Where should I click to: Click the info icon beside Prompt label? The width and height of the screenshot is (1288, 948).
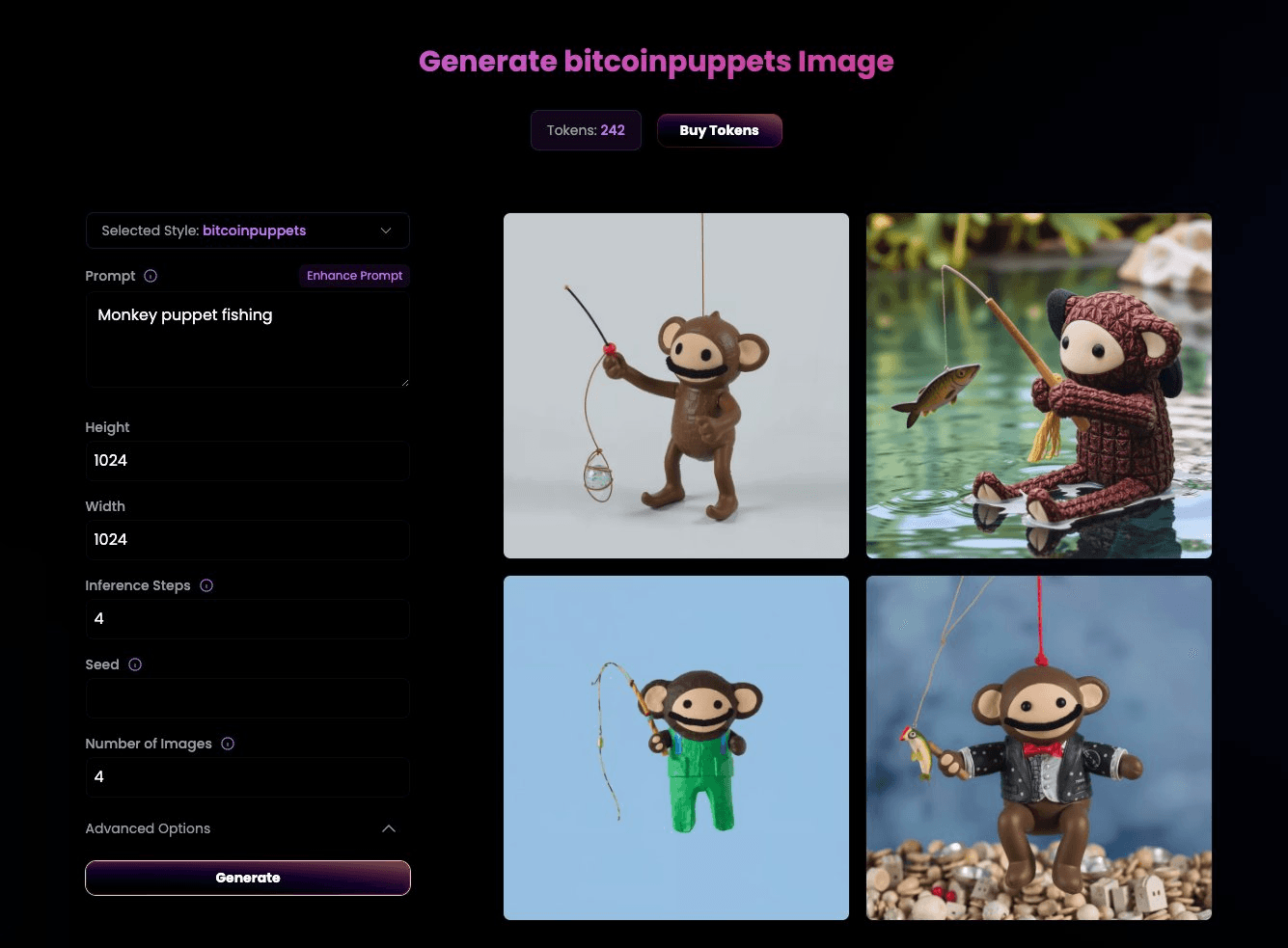(x=151, y=276)
